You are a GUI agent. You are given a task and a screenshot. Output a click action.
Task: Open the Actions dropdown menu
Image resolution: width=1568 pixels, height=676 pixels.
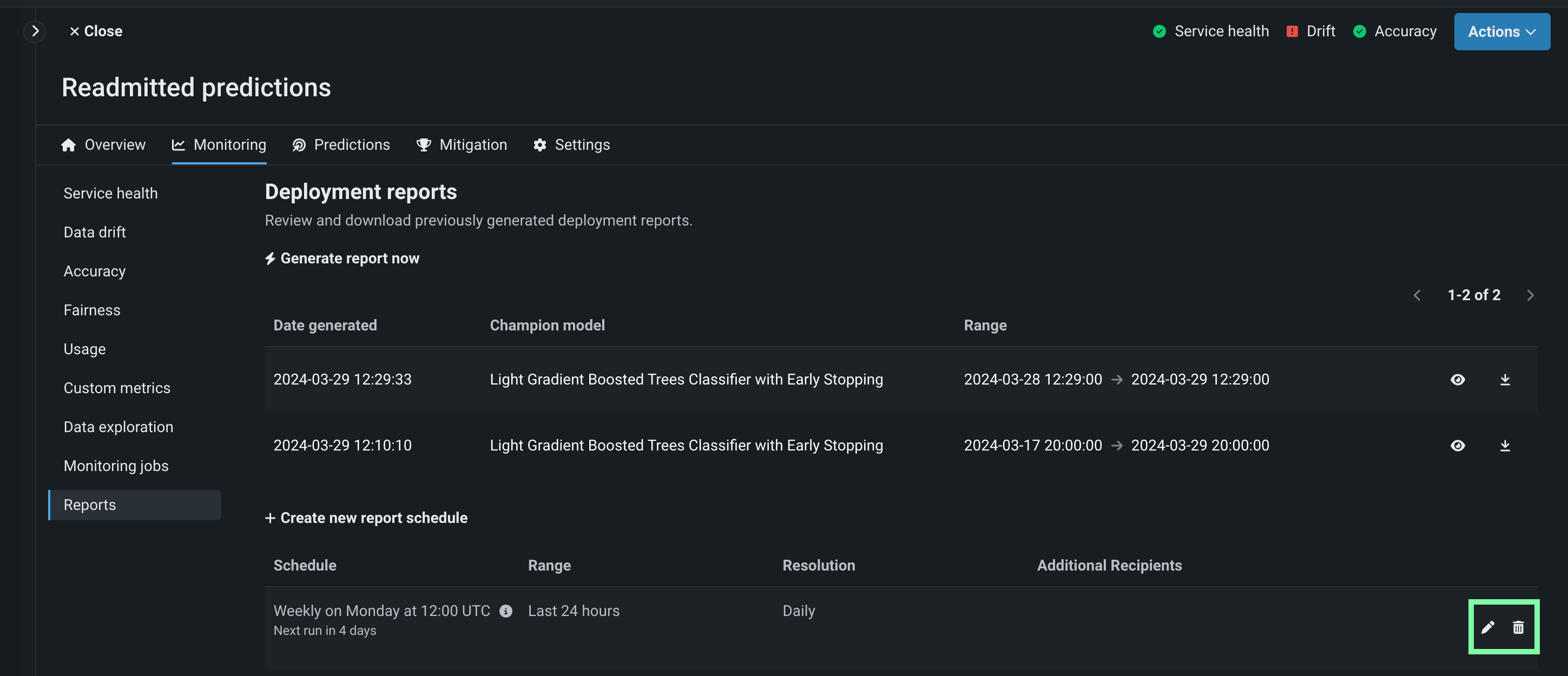coord(1501,32)
